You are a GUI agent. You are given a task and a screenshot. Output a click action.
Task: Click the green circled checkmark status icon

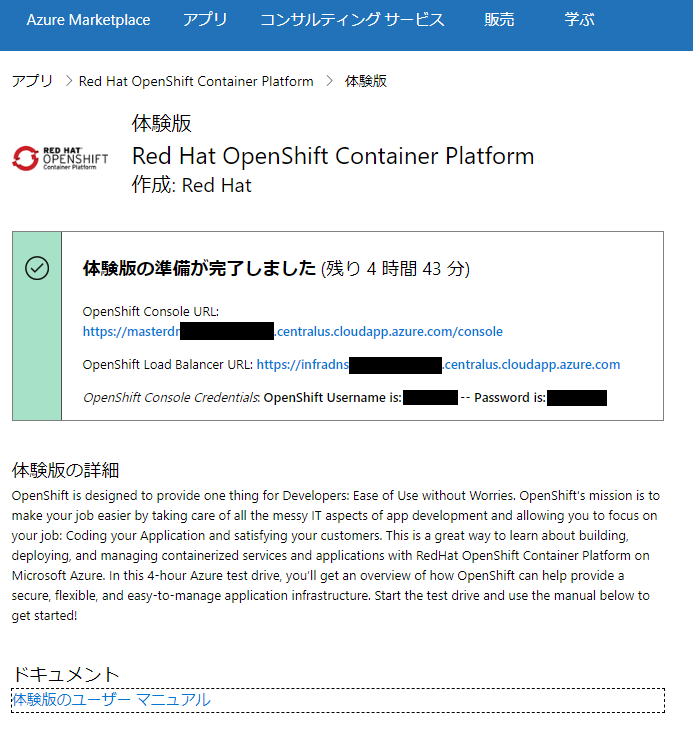tap(37, 268)
